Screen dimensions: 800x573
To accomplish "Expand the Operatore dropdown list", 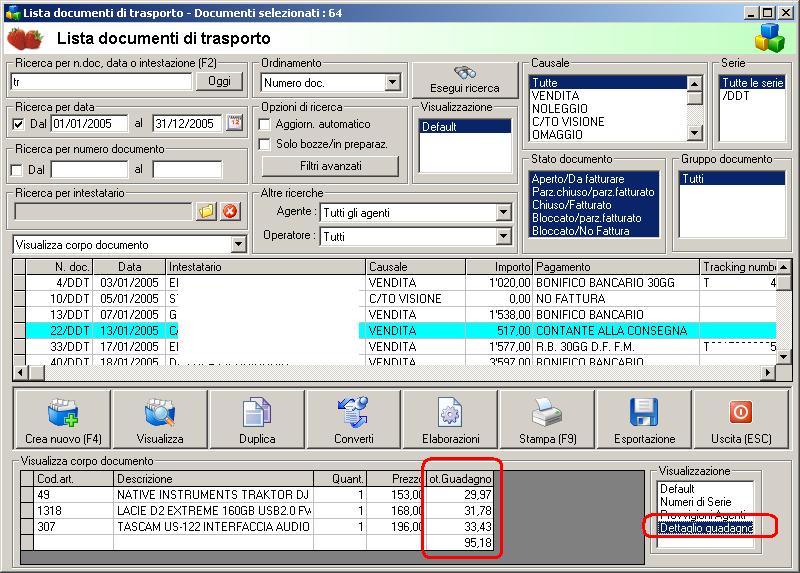I will tap(503, 236).
